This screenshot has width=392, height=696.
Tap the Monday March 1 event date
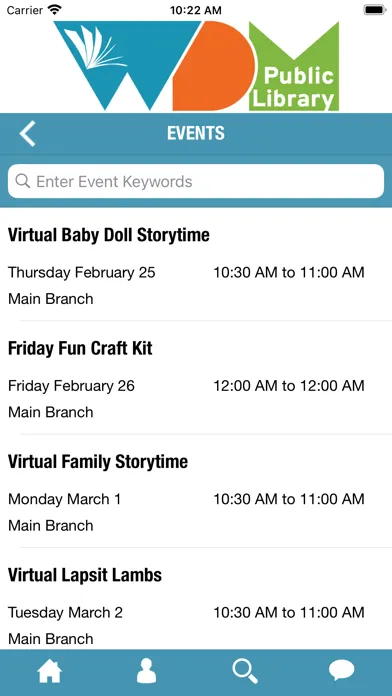pyautogui.click(x=64, y=499)
